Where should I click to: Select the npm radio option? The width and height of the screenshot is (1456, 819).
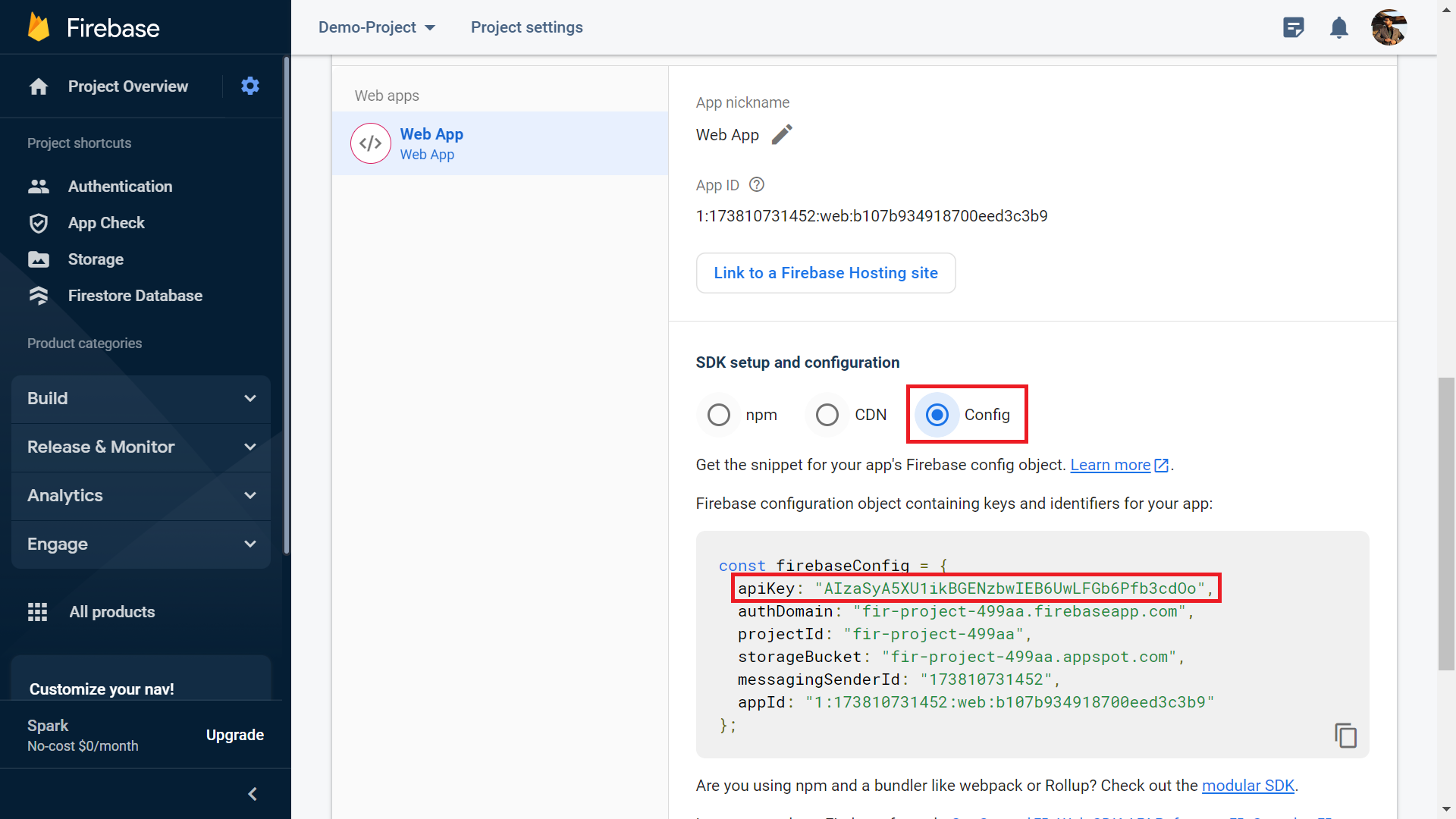(719, 415)
